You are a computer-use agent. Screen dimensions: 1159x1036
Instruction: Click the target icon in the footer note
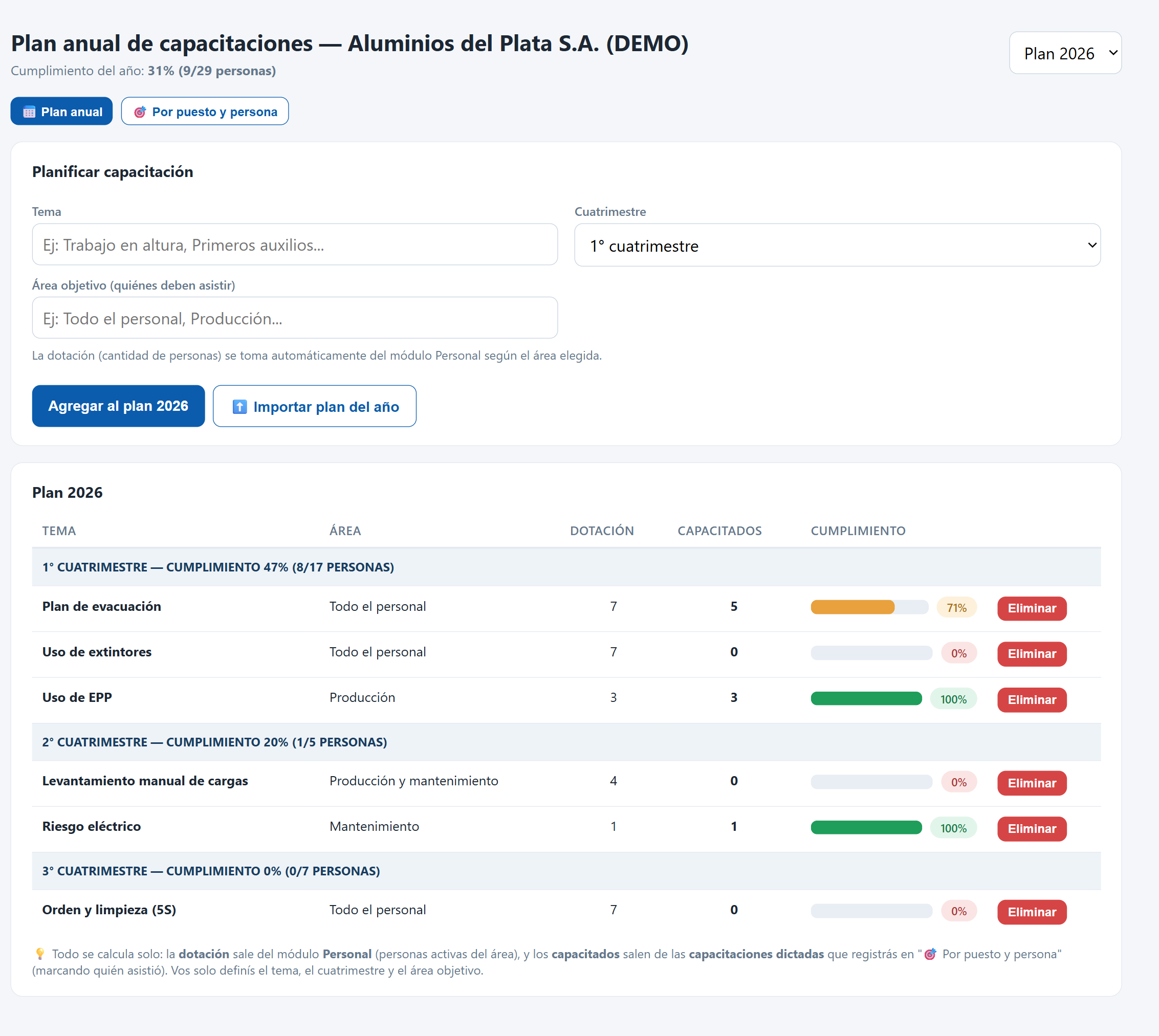click(930, 955)
